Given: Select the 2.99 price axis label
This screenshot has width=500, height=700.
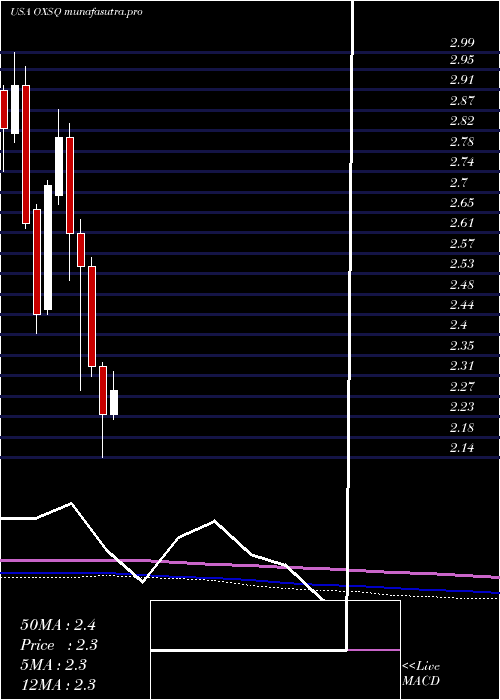Looking at the screenshot, I should [462, 43].
